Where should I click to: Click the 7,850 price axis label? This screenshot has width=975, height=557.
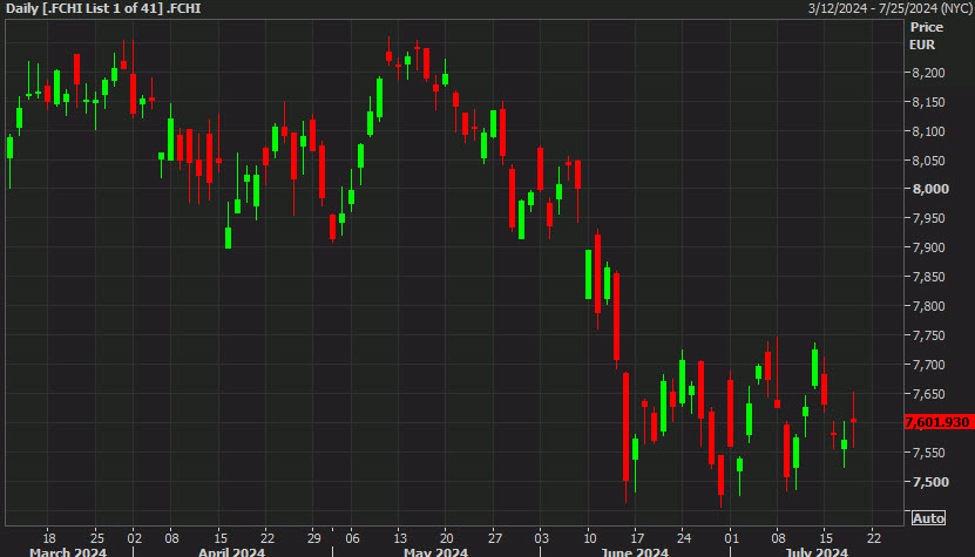(928, 277)
